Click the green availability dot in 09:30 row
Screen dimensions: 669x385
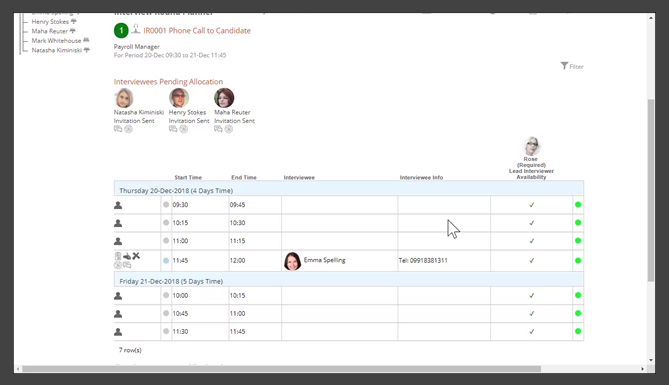[x=578, y=204]
